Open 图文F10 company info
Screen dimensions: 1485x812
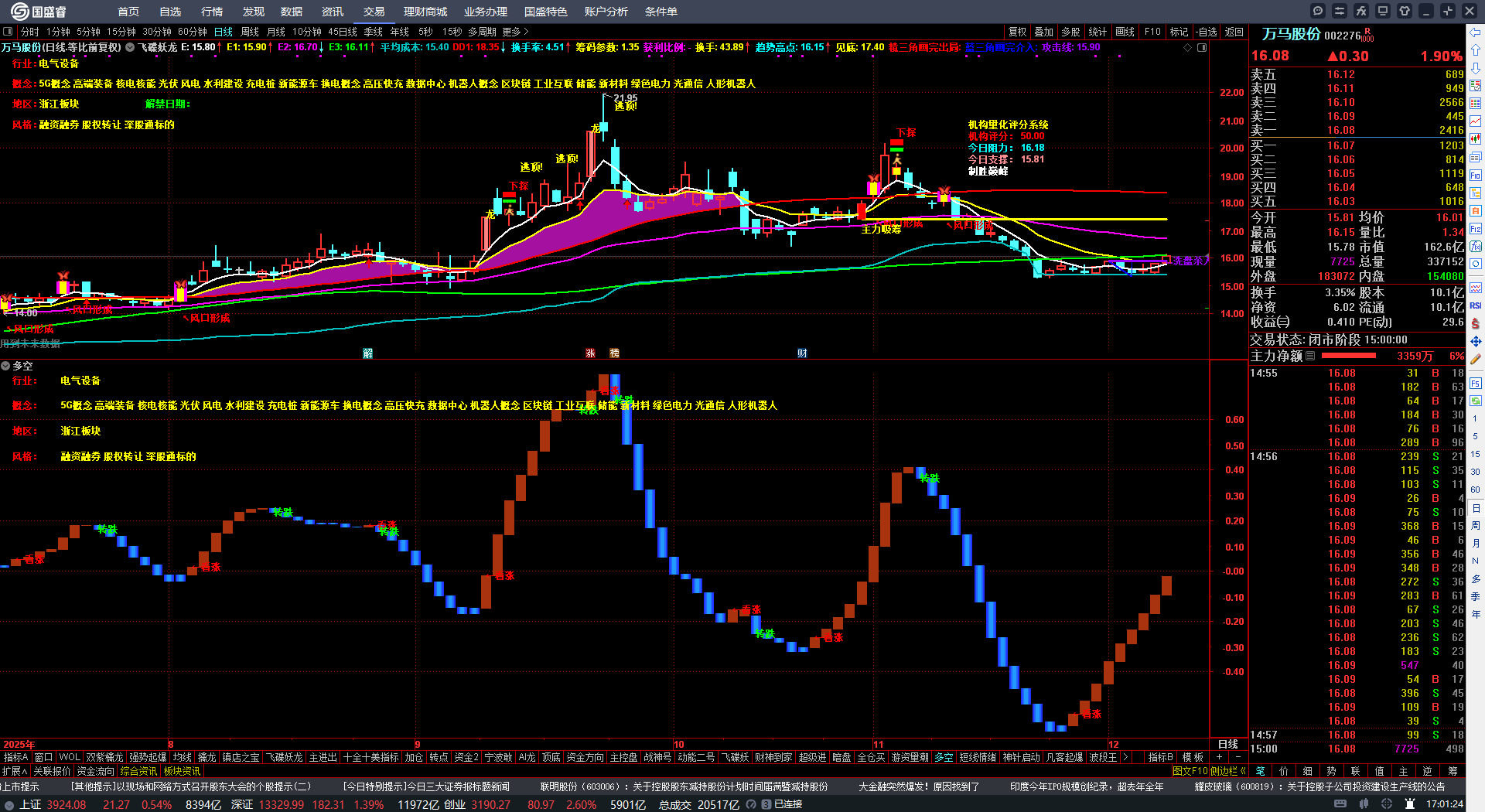coord(1190,771)
